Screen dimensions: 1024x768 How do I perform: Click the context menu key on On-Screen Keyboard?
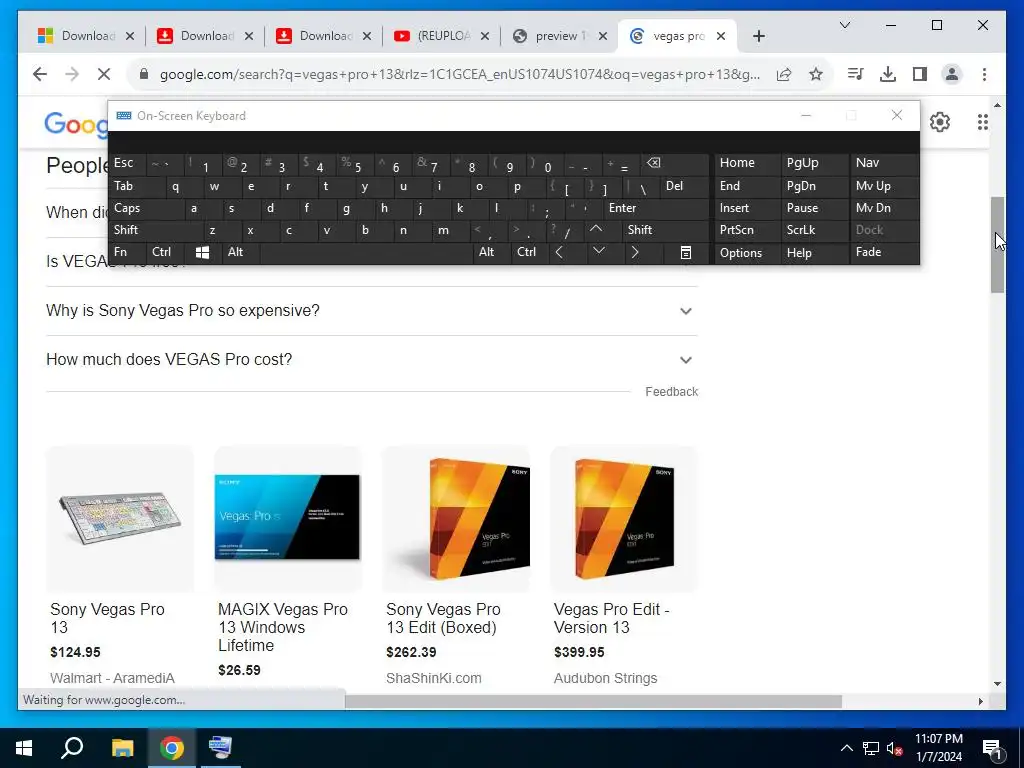click(685, 252)
